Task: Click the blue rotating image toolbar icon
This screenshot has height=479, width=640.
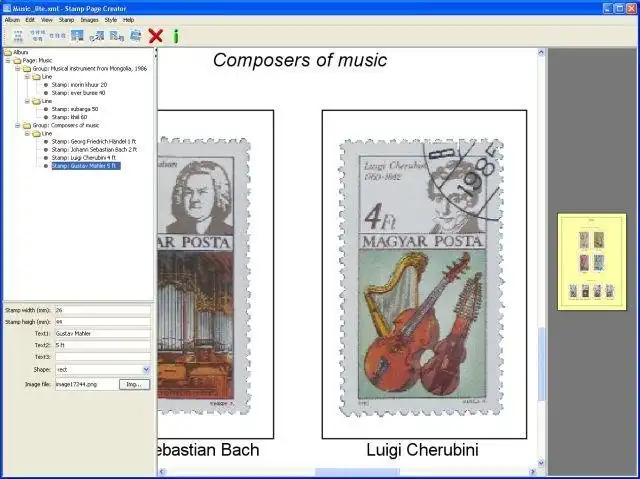Action: (x=136, y=36)
